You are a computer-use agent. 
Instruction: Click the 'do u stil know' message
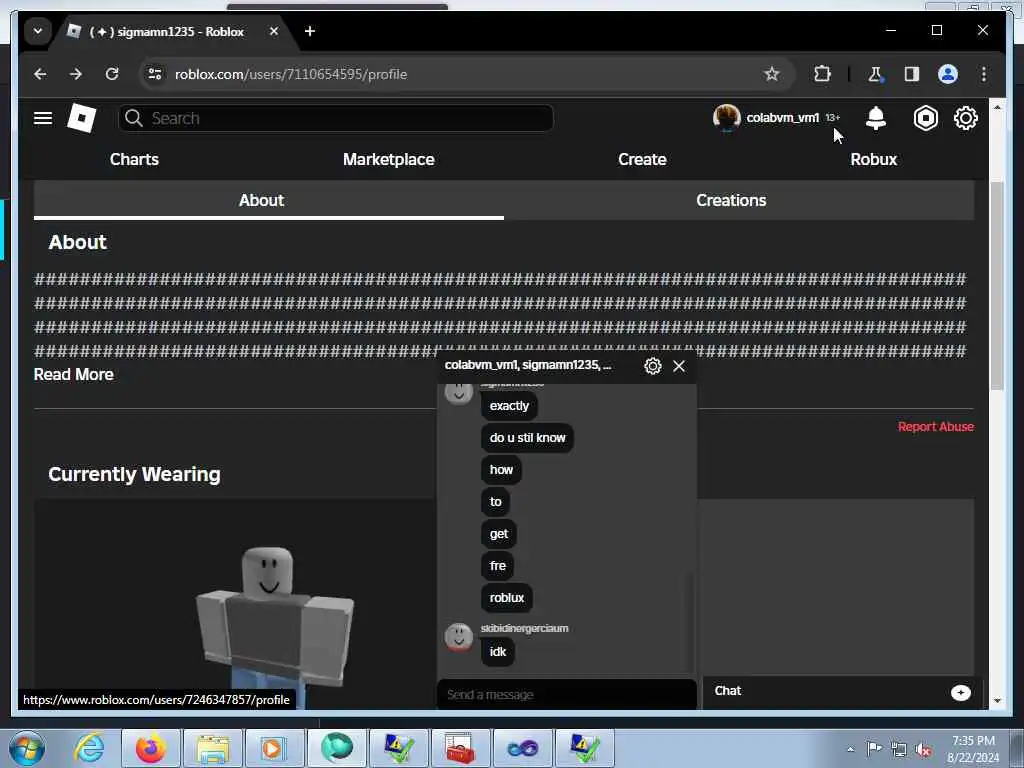(x=527, y=438)
